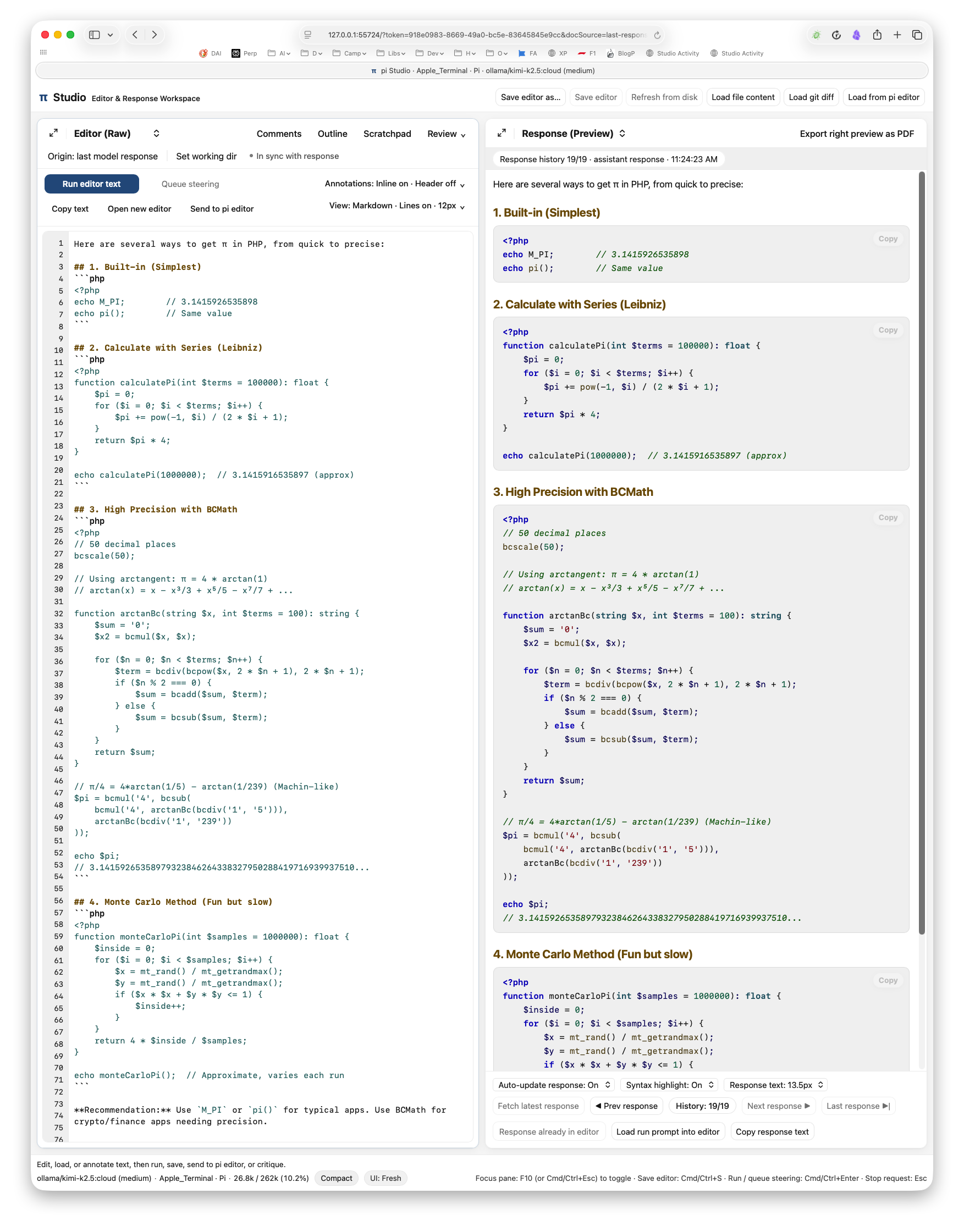964x1232 pixels.
Task: Click the apps grid icon in favorites bar
Action: 43,52
